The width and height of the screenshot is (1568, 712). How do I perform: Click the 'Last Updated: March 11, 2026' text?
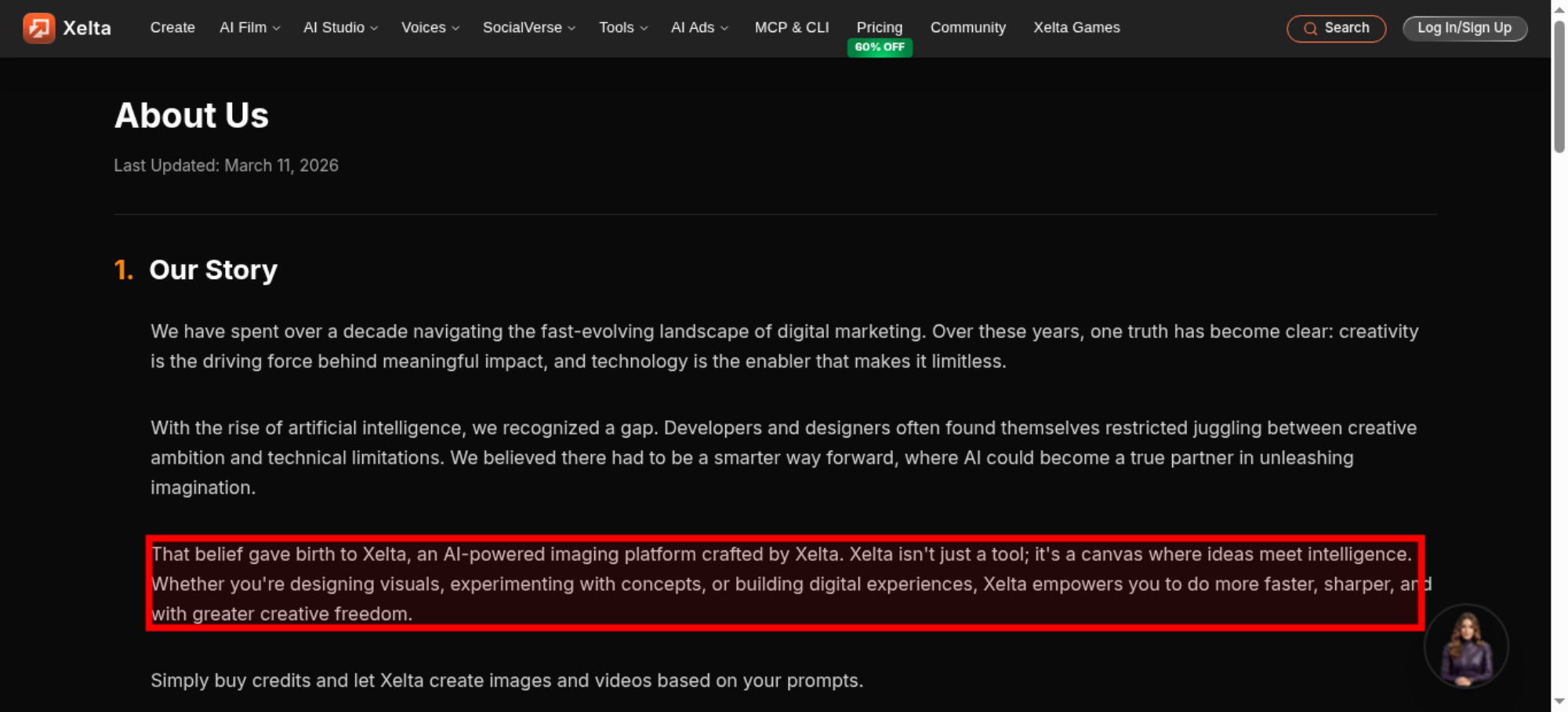click(x=226, y=165)
